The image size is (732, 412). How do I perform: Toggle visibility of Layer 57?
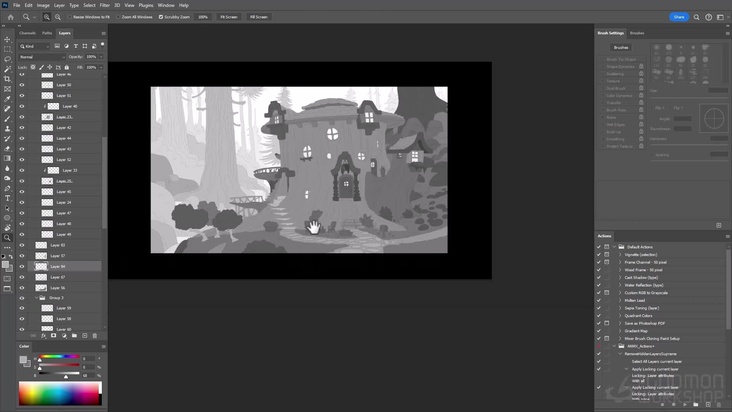tap(22, 256)
